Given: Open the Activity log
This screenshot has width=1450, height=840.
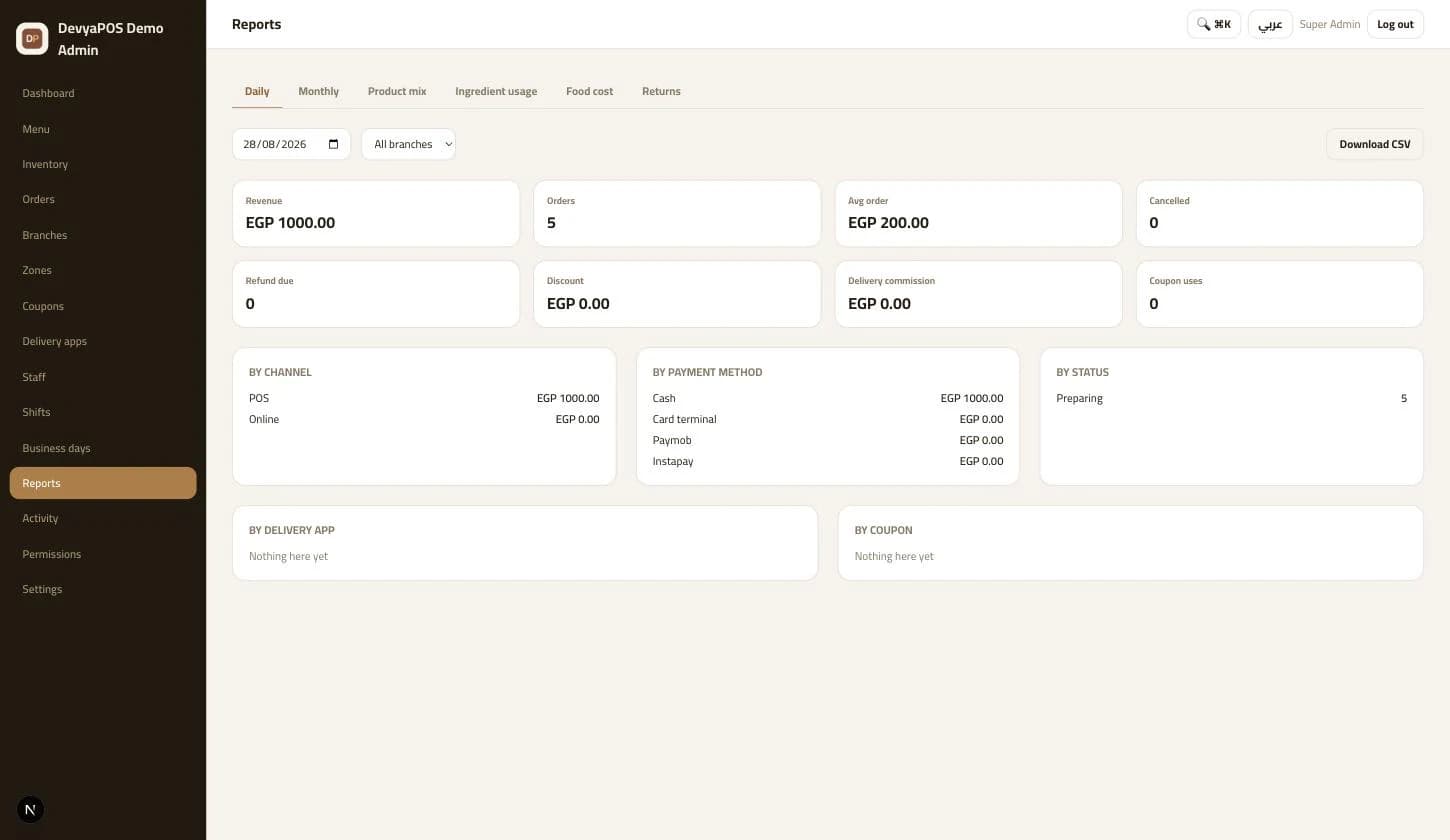Looking at the screenshot, I should (103, 518).
